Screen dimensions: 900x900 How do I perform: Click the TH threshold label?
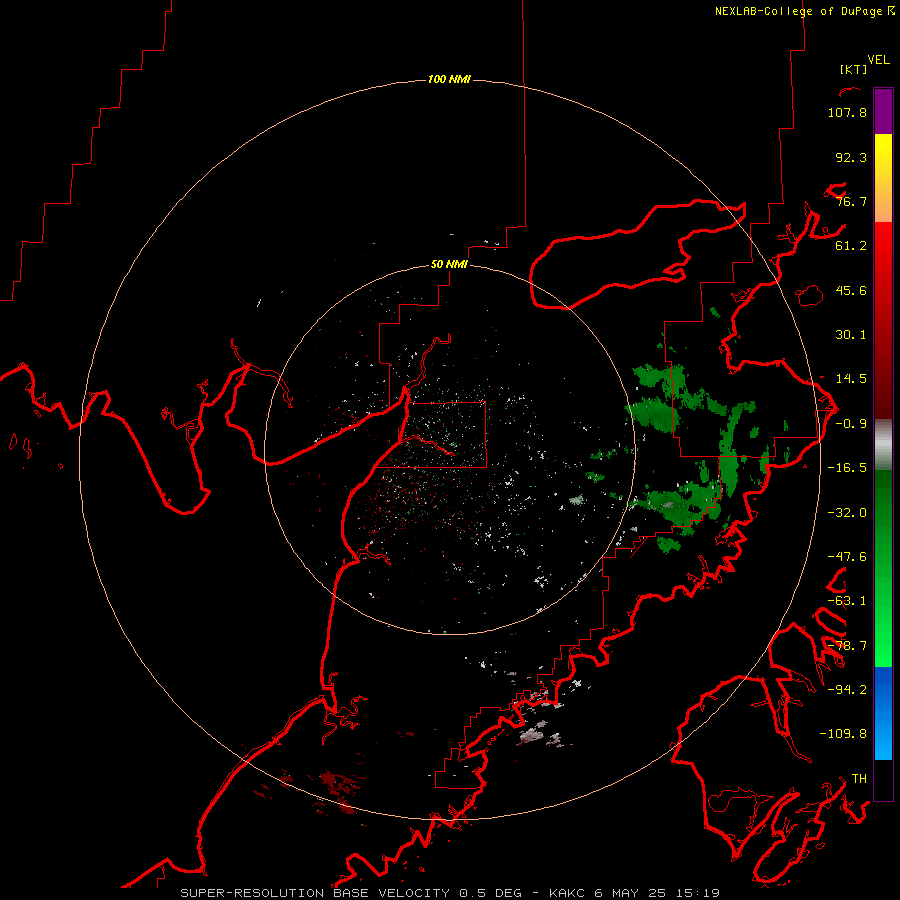[859, 779]
